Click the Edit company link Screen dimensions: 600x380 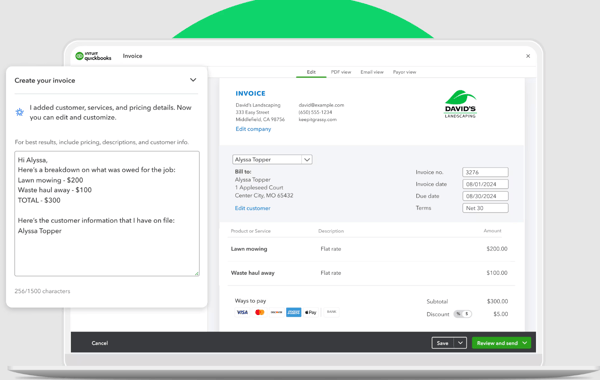[x=253, y=129]
